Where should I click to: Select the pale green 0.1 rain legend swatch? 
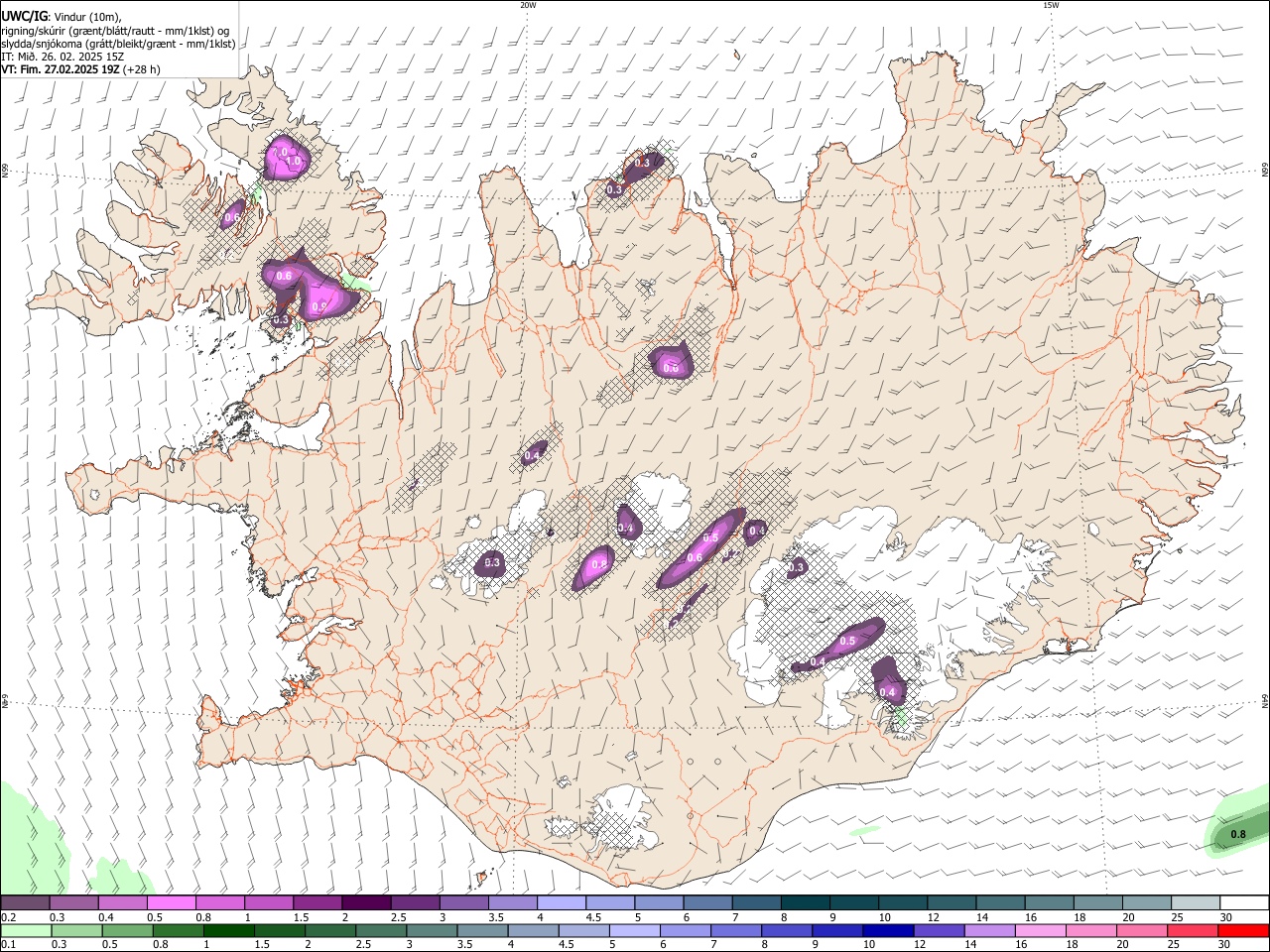coord(25,930)
